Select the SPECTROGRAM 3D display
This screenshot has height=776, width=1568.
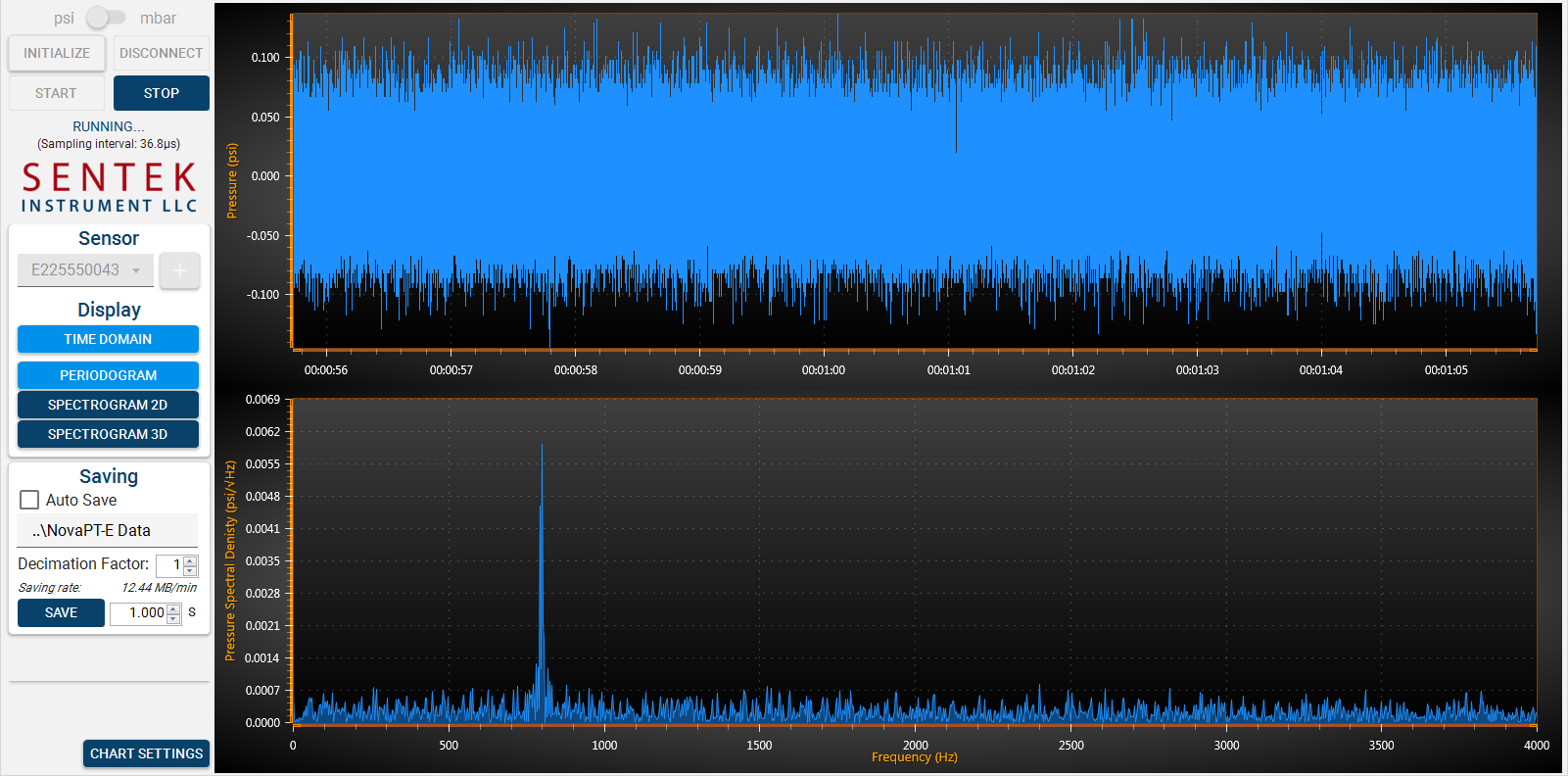click(108, 434)
